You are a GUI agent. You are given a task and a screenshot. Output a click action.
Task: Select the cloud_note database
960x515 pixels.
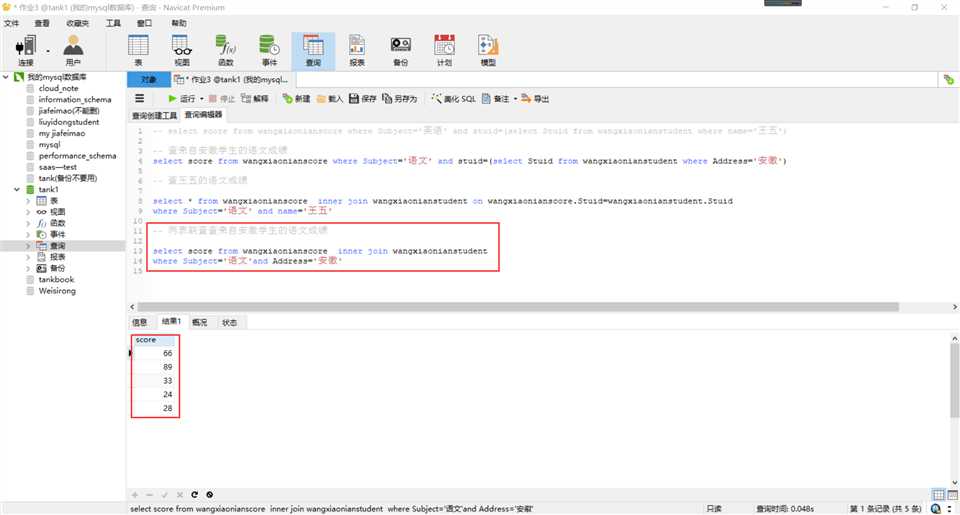point(58,88)
